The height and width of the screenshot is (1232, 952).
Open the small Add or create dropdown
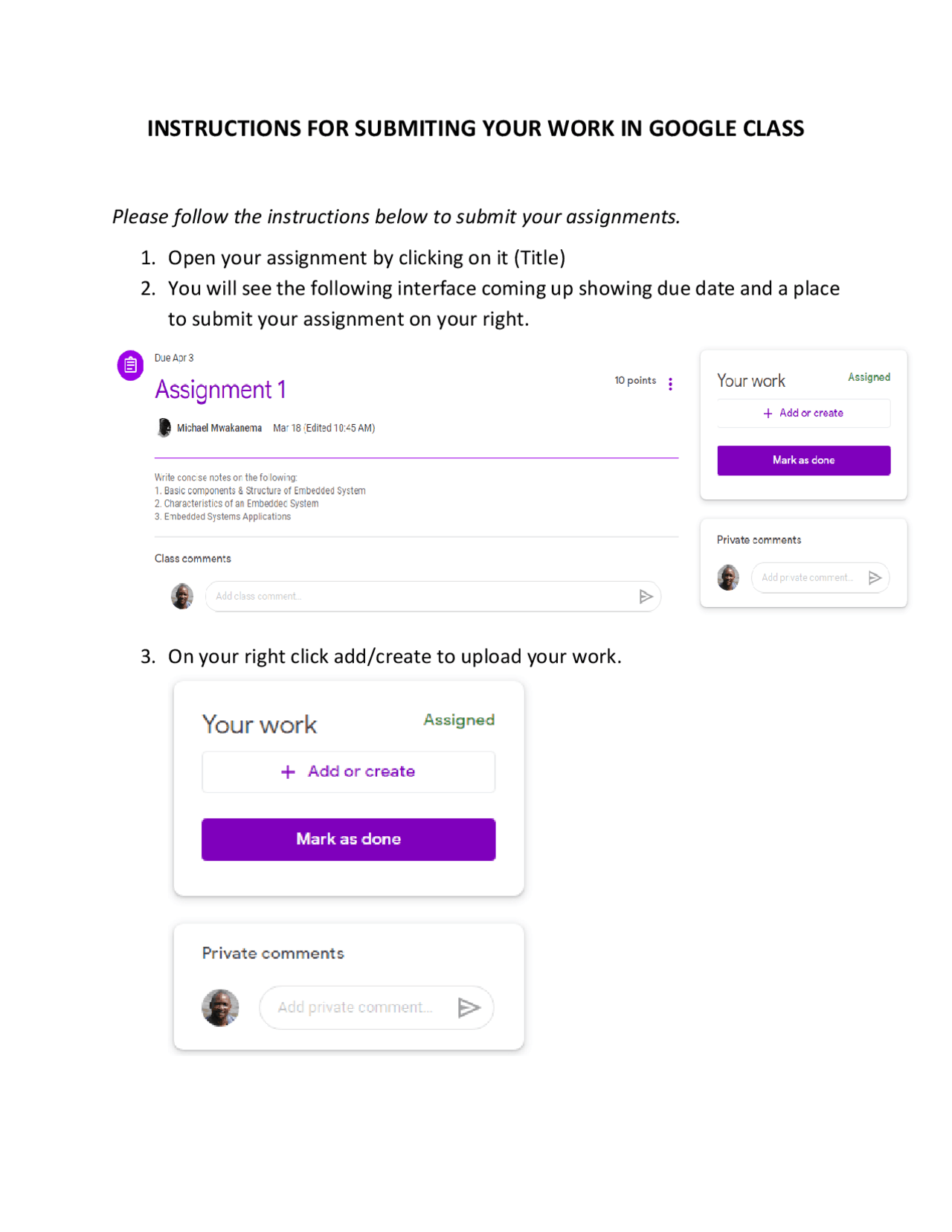click(x=803, y=414)
